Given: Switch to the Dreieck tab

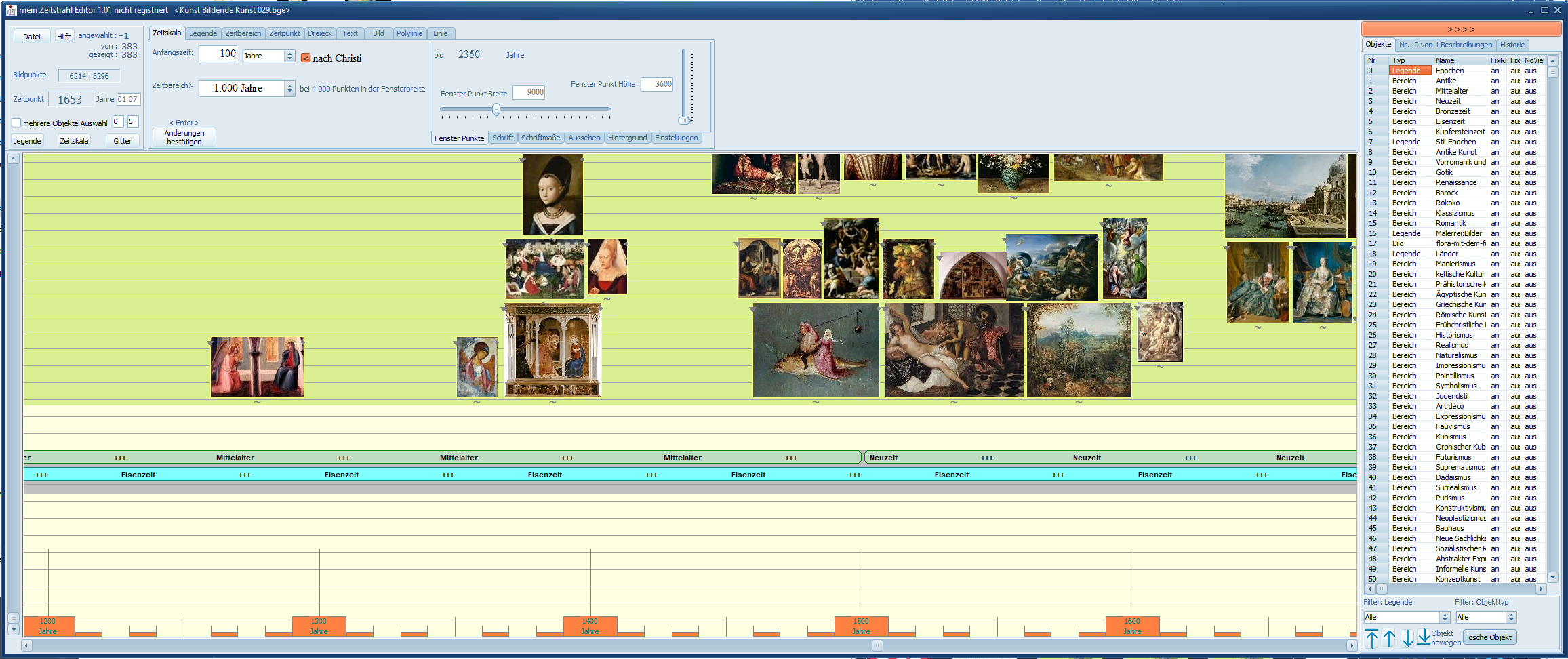Looking at the screenshot, I should pyautogui.click(x=320, y=33).
